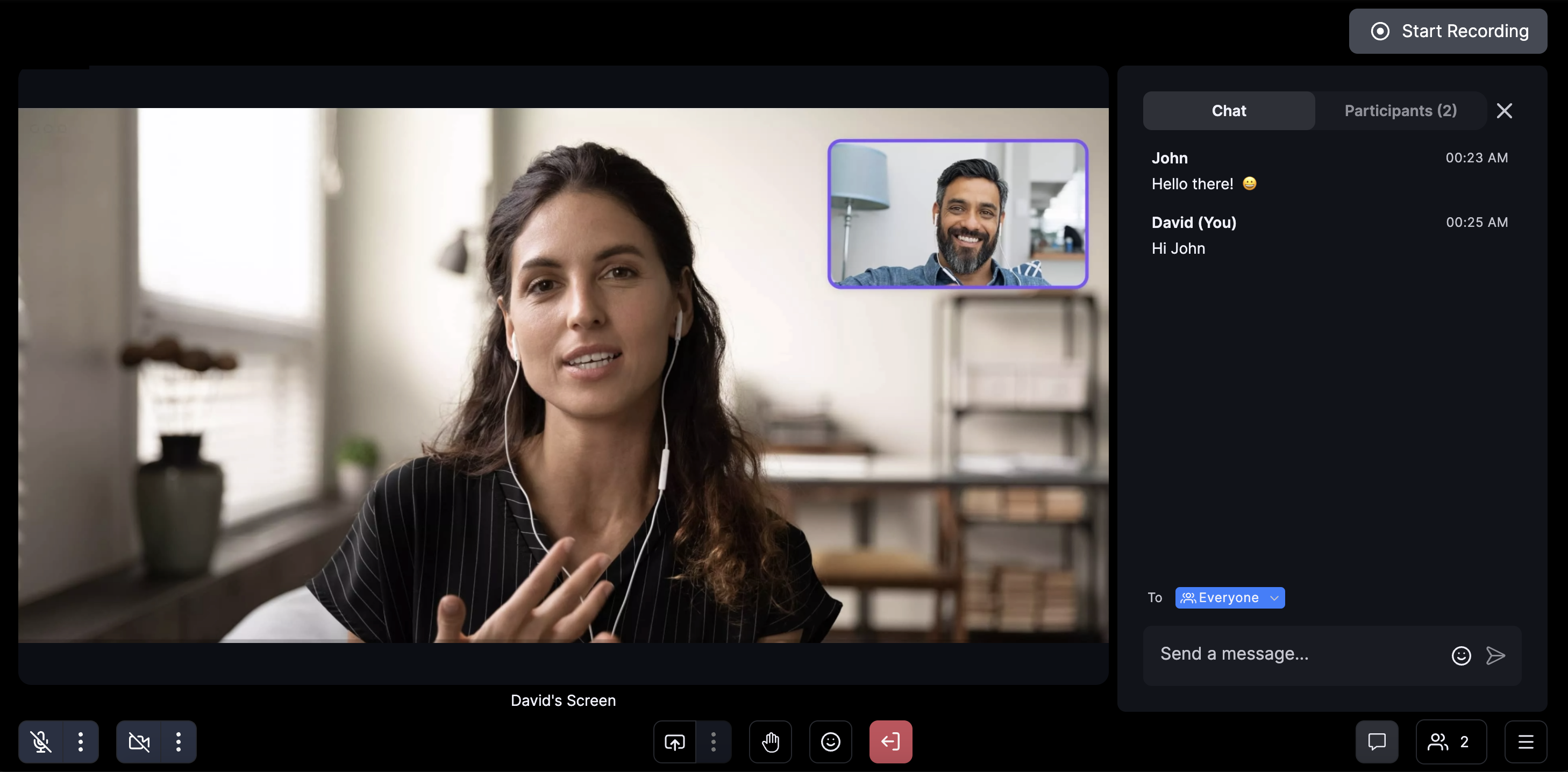Turn on the camera
This screenshot has height=772, width=1568.
click(139, 741)
